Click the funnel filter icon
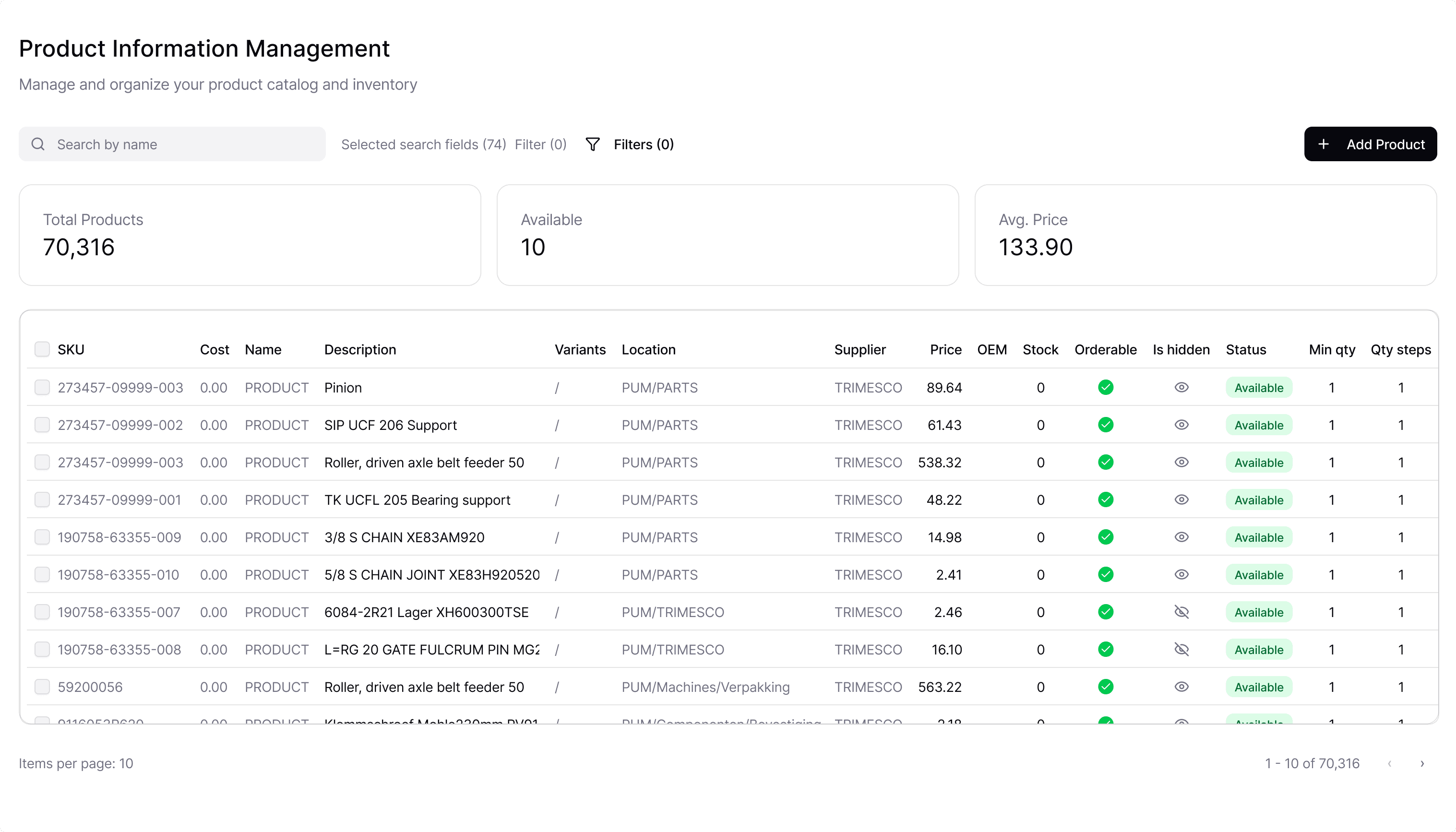The width and height of the screenshot is (1456, 832). 593,144
